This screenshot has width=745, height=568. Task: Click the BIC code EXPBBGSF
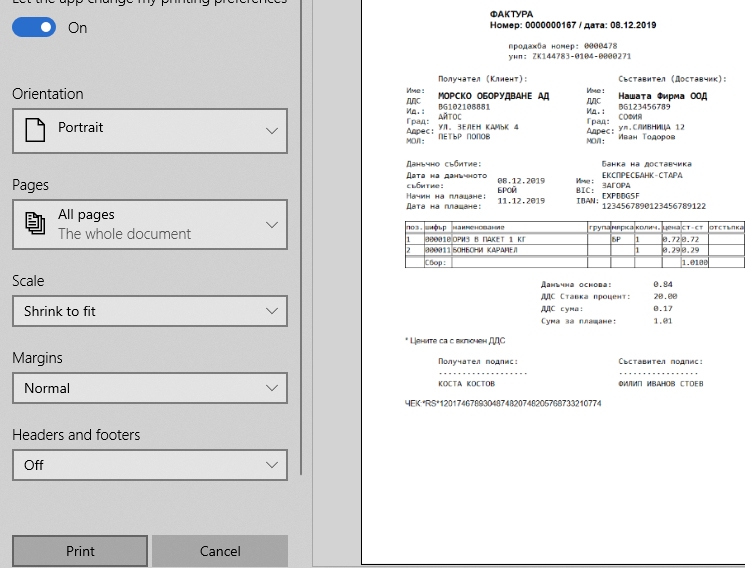coord(621,196)
